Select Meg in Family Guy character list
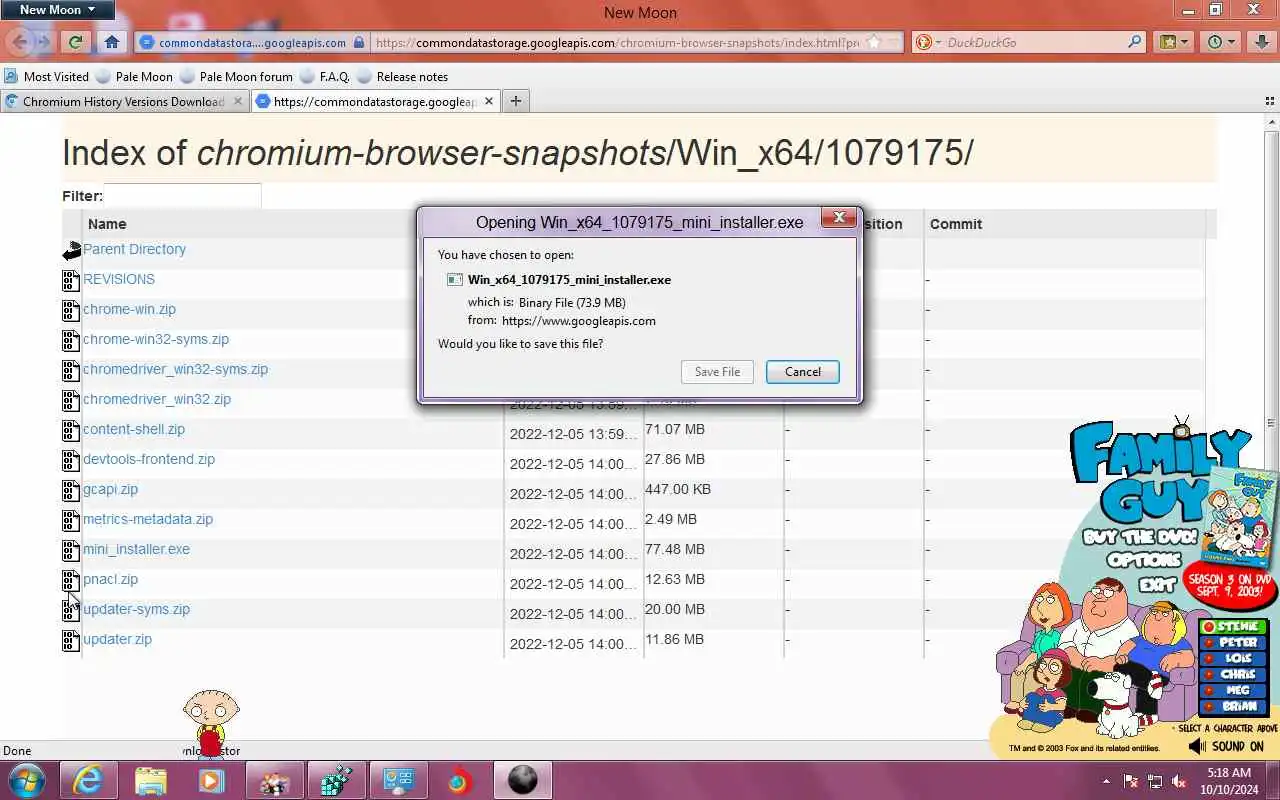The image size is (1280, 800). coord(1233,691)
